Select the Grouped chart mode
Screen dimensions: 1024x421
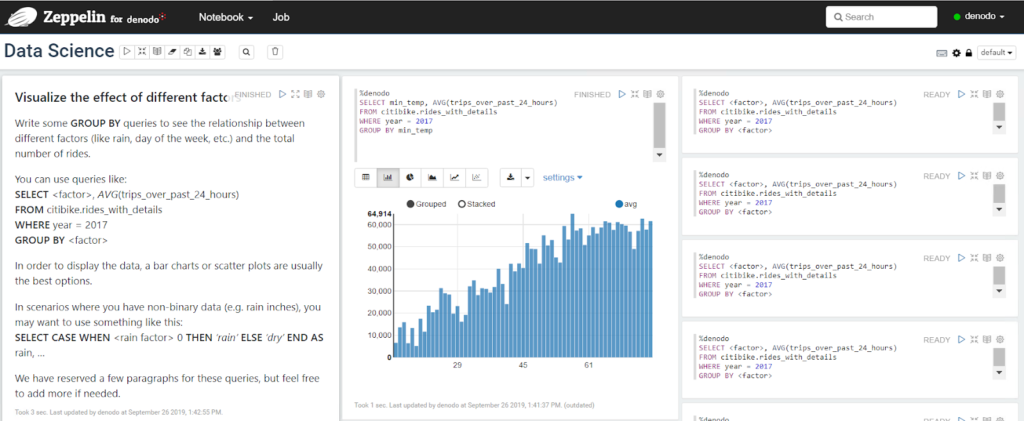(x=427, y=204)
